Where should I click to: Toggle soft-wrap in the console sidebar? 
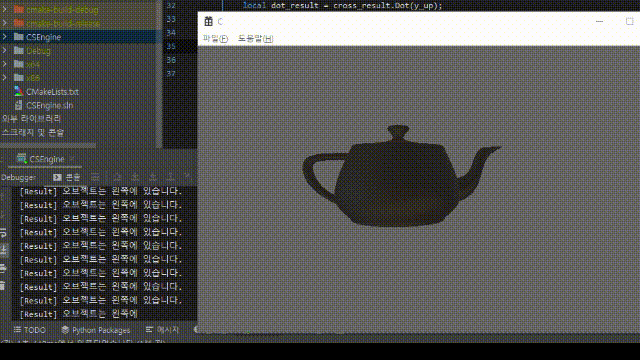[x=3, y=233]
